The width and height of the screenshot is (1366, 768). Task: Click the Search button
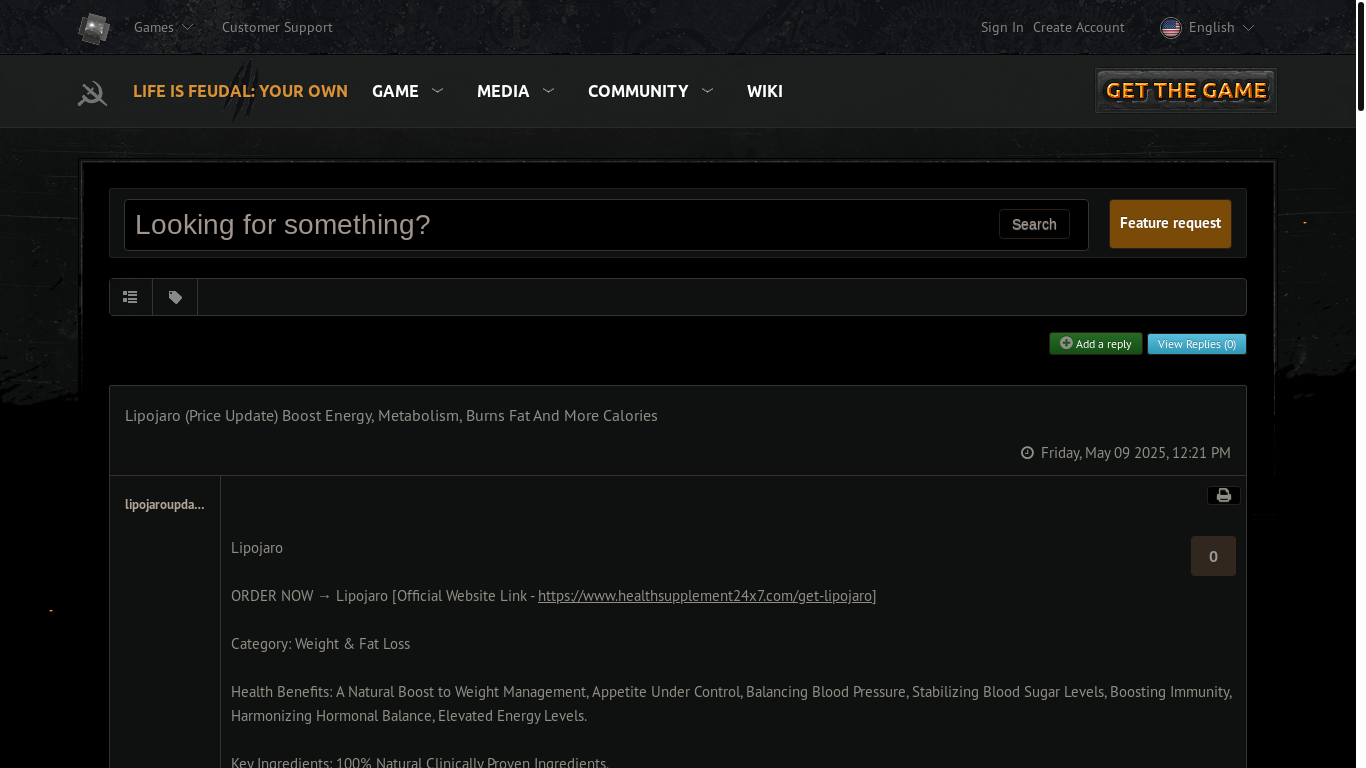[x=1034, y=224]
